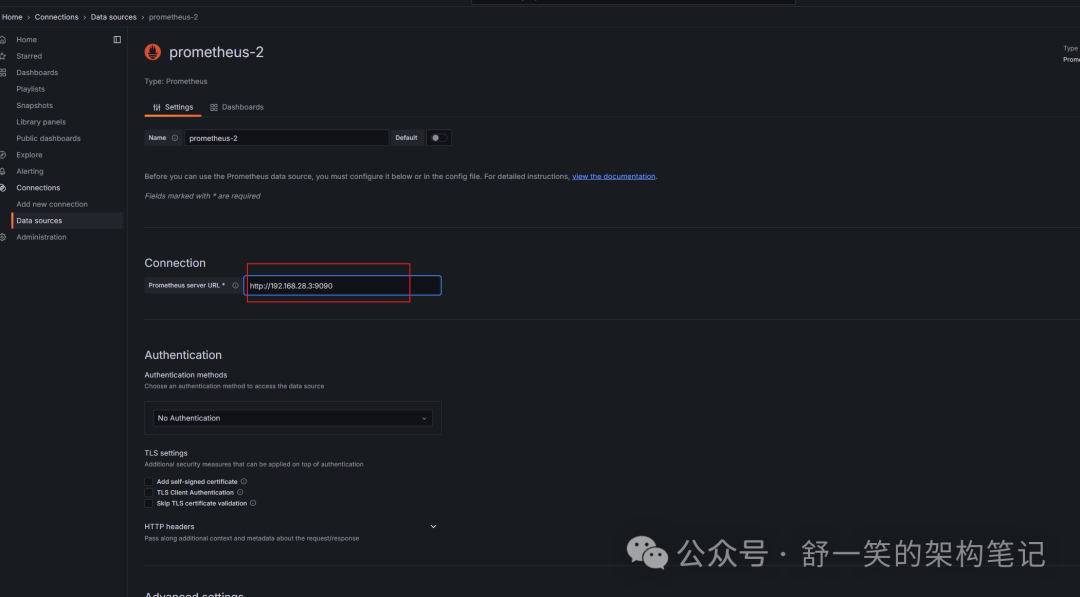Viewport: 1080px width, 597px height.
Task: Click the info icon beside Prometheus server URL
Action: (236, 285)
